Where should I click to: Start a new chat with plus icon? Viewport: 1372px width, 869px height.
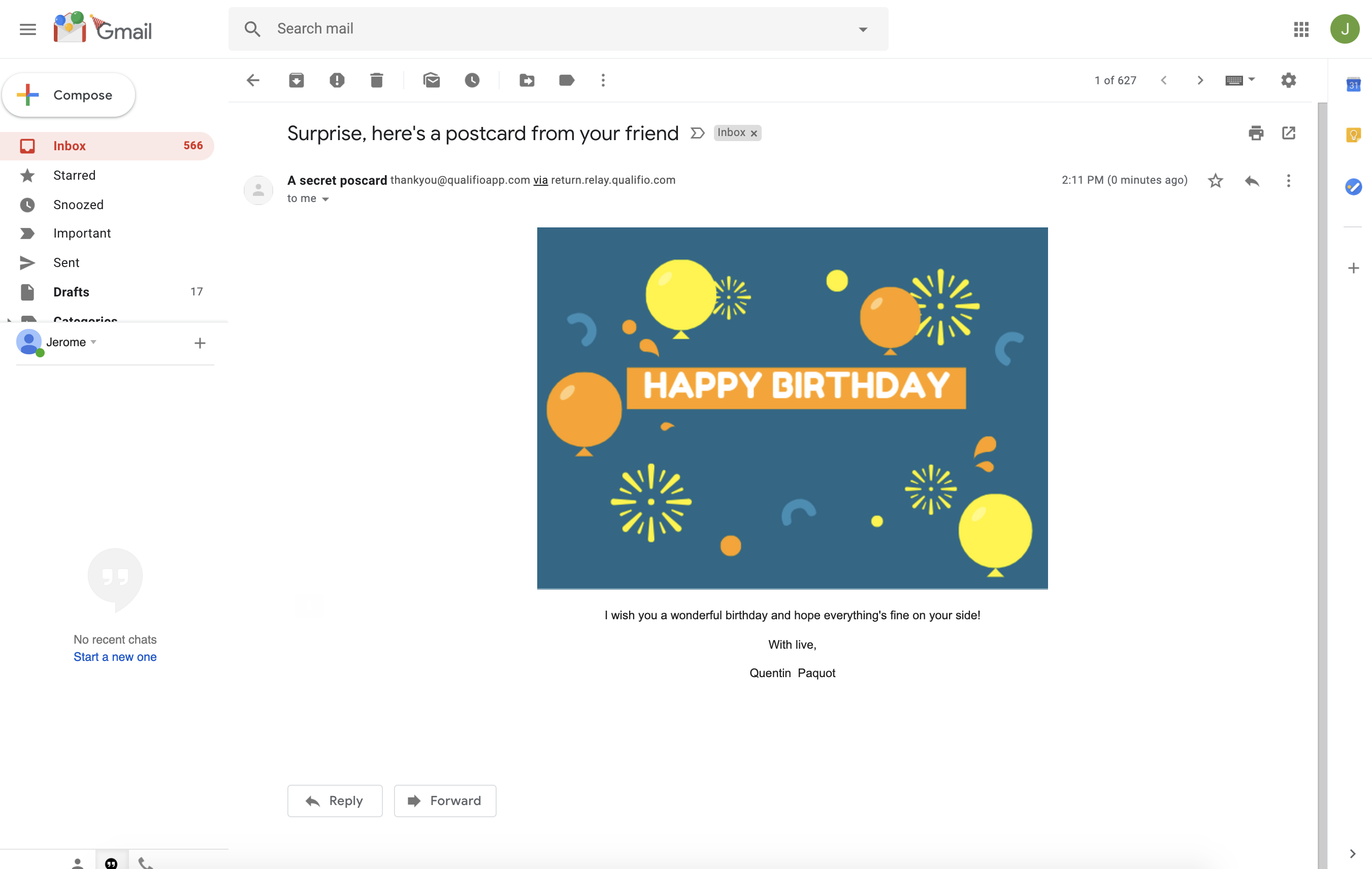click(200, 343)
